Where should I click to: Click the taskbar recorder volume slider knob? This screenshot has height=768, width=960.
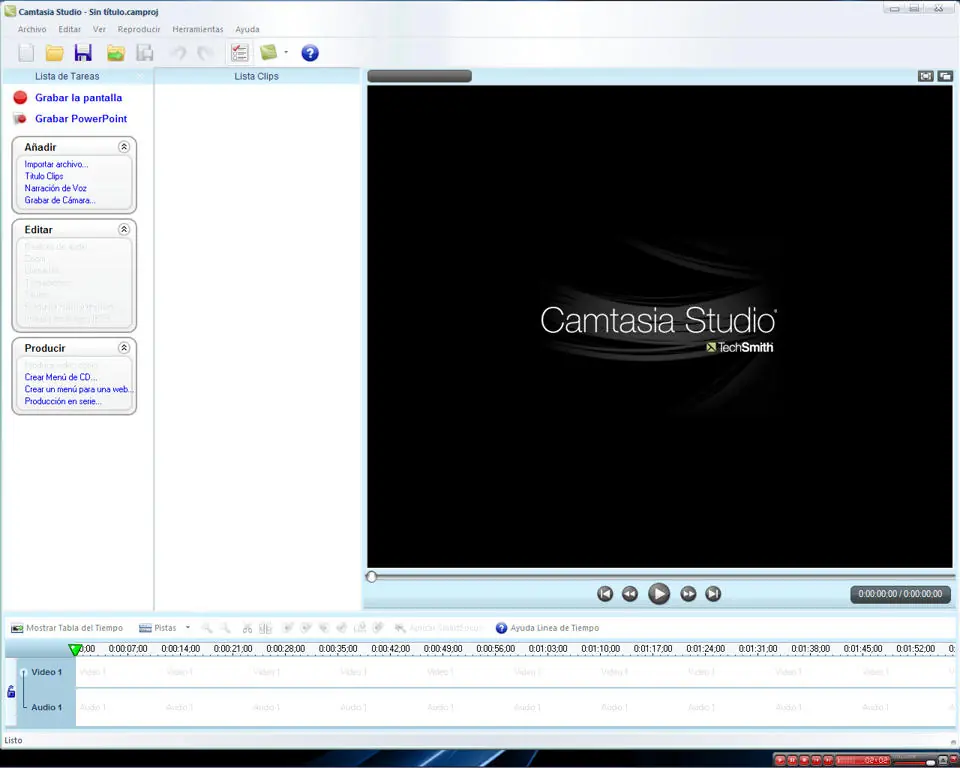(x=931, y=762)
